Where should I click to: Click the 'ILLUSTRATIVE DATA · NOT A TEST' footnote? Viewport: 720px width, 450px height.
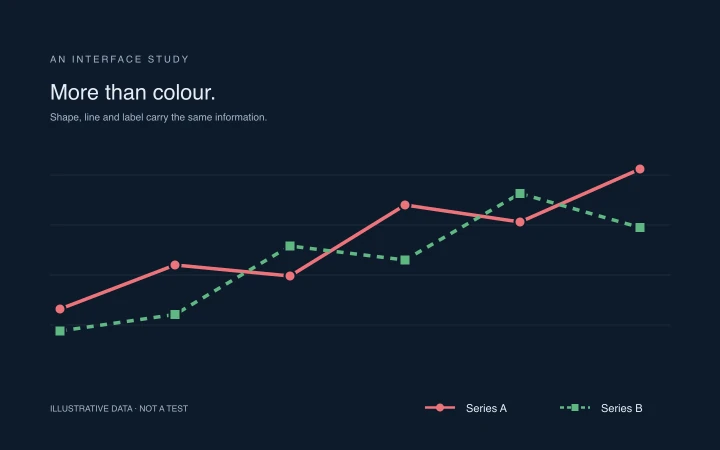pyautogui.click(x=119, y=409)
